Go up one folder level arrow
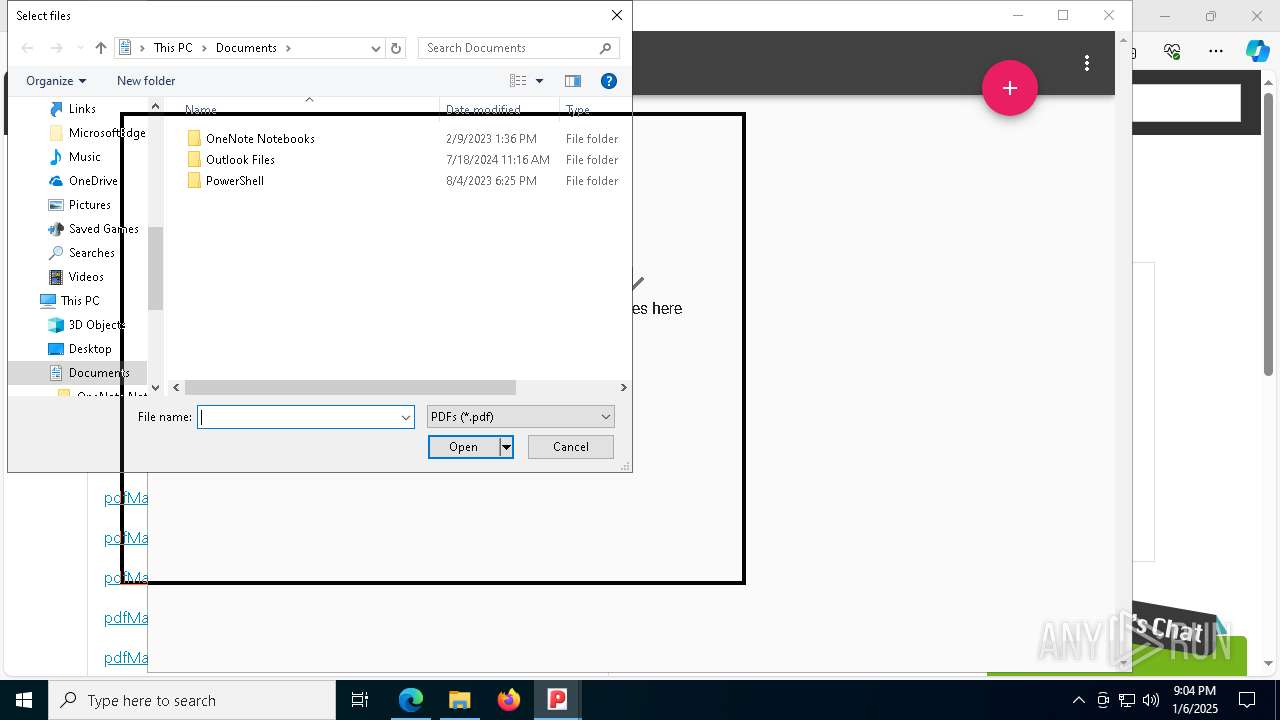 click(x=101, y=48)
